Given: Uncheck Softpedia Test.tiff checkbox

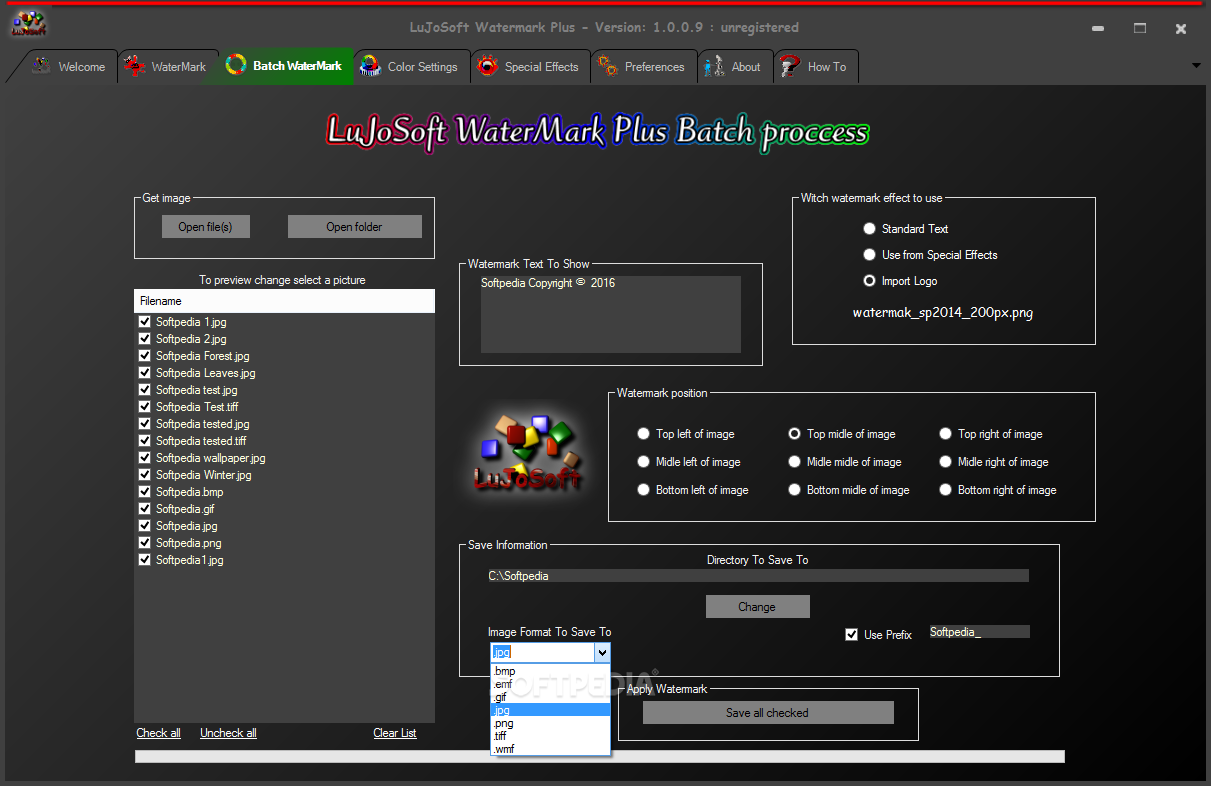Looking at the screenshot, I should (x=145, y=407).
